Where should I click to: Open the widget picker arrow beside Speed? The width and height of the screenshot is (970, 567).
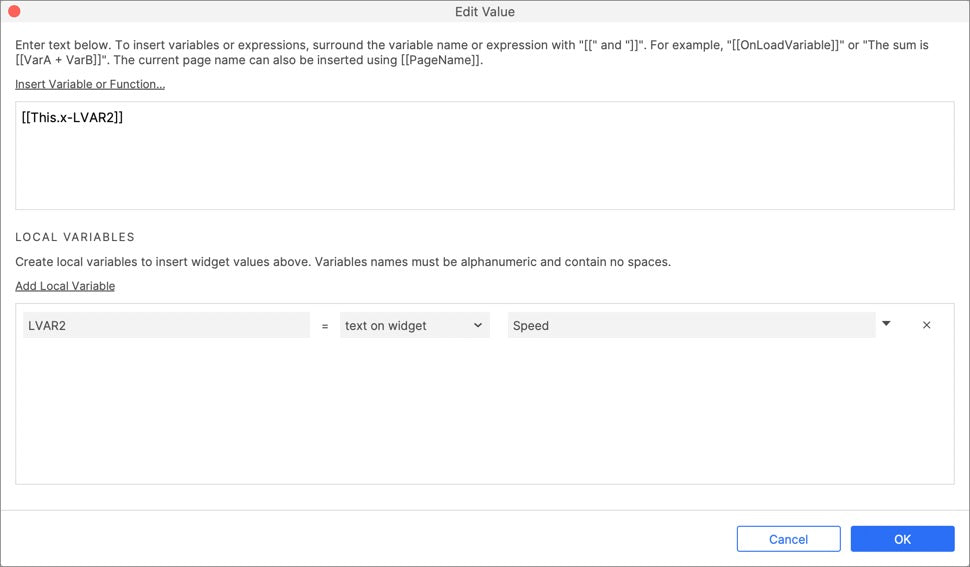[x=886, y=324]
